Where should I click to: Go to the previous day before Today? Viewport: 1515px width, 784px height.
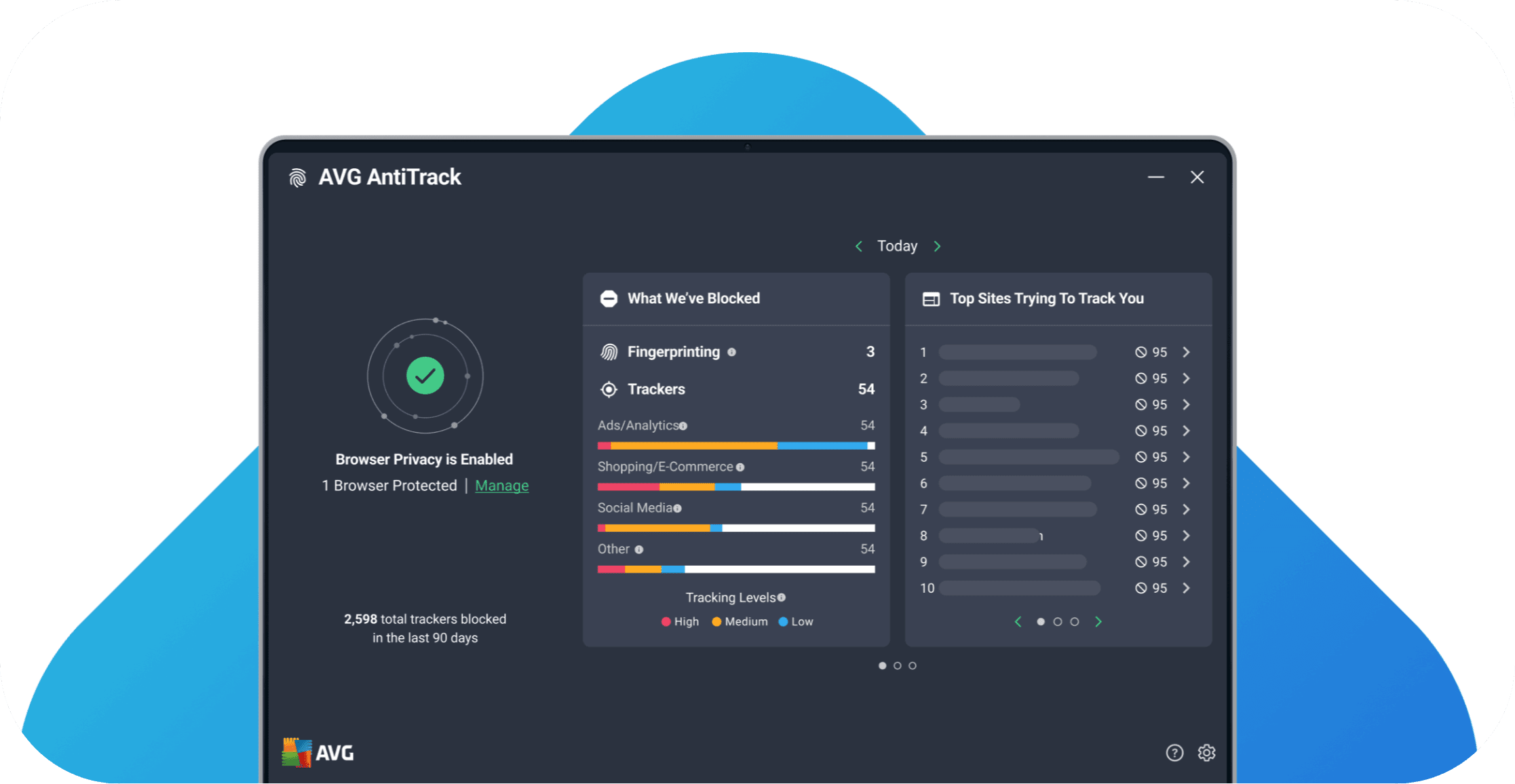859,246
